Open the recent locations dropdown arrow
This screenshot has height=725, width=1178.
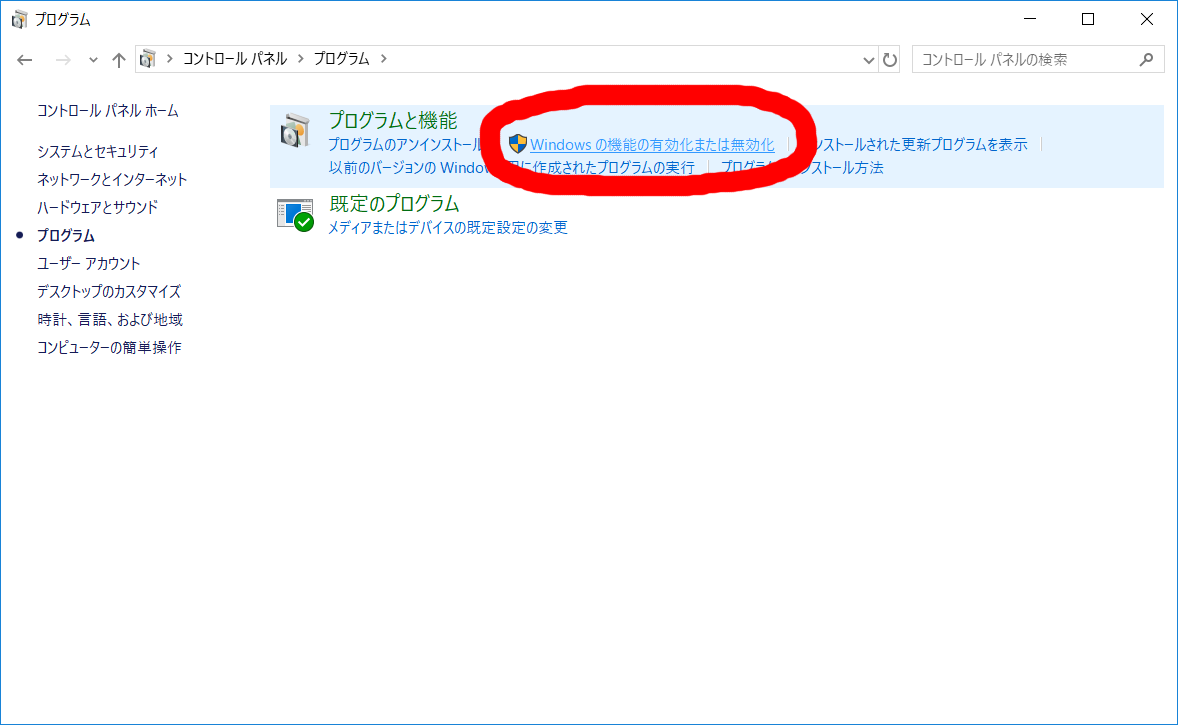93,60
